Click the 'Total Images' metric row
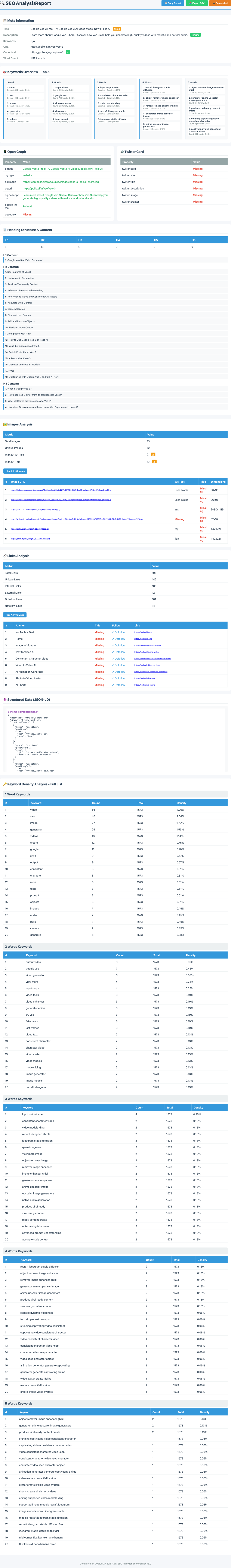Screen dimensions: 231x1568 pyautogui.click(x=115, y=441)
